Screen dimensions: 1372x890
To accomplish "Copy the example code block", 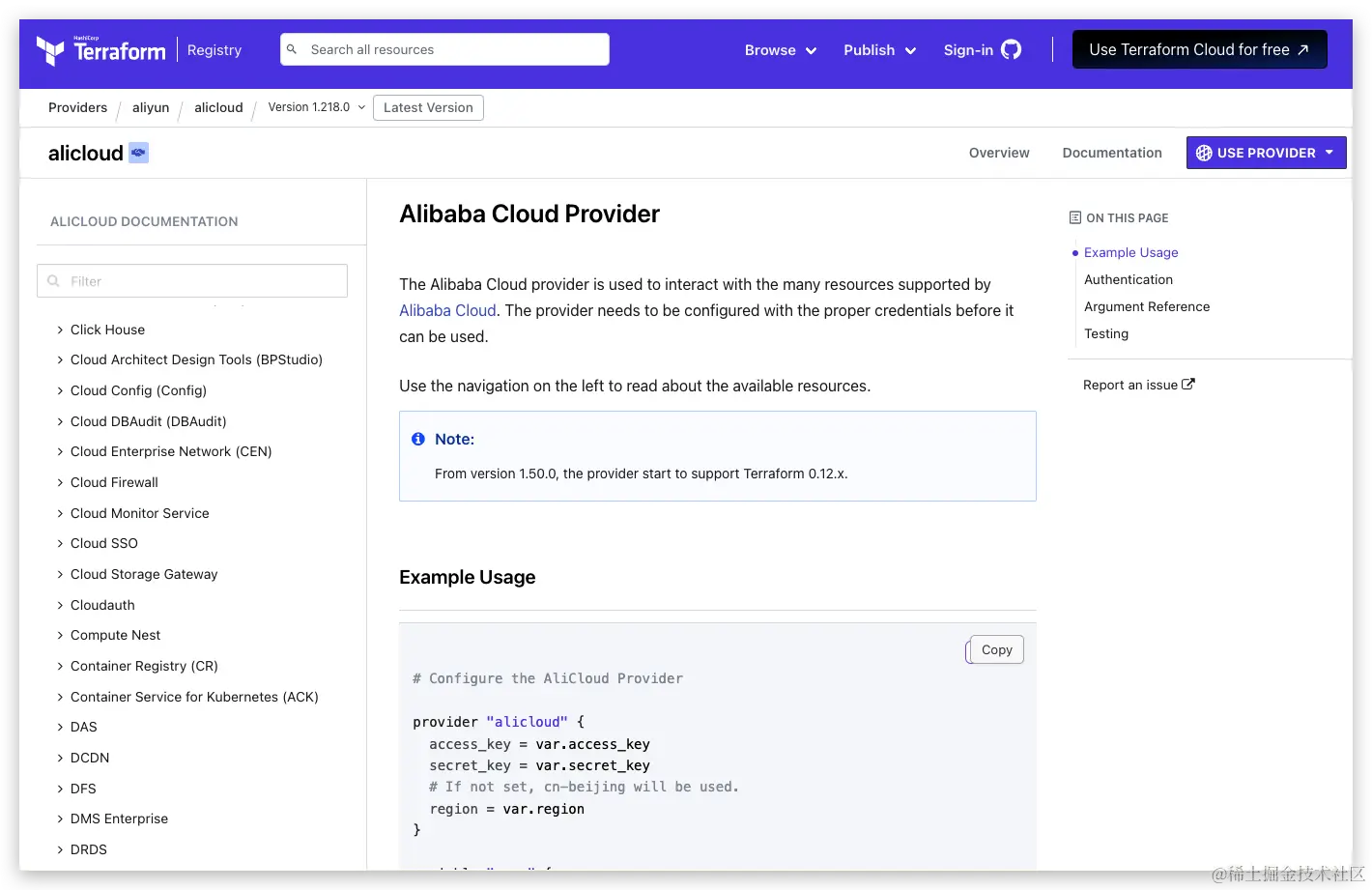I will 996,649.
